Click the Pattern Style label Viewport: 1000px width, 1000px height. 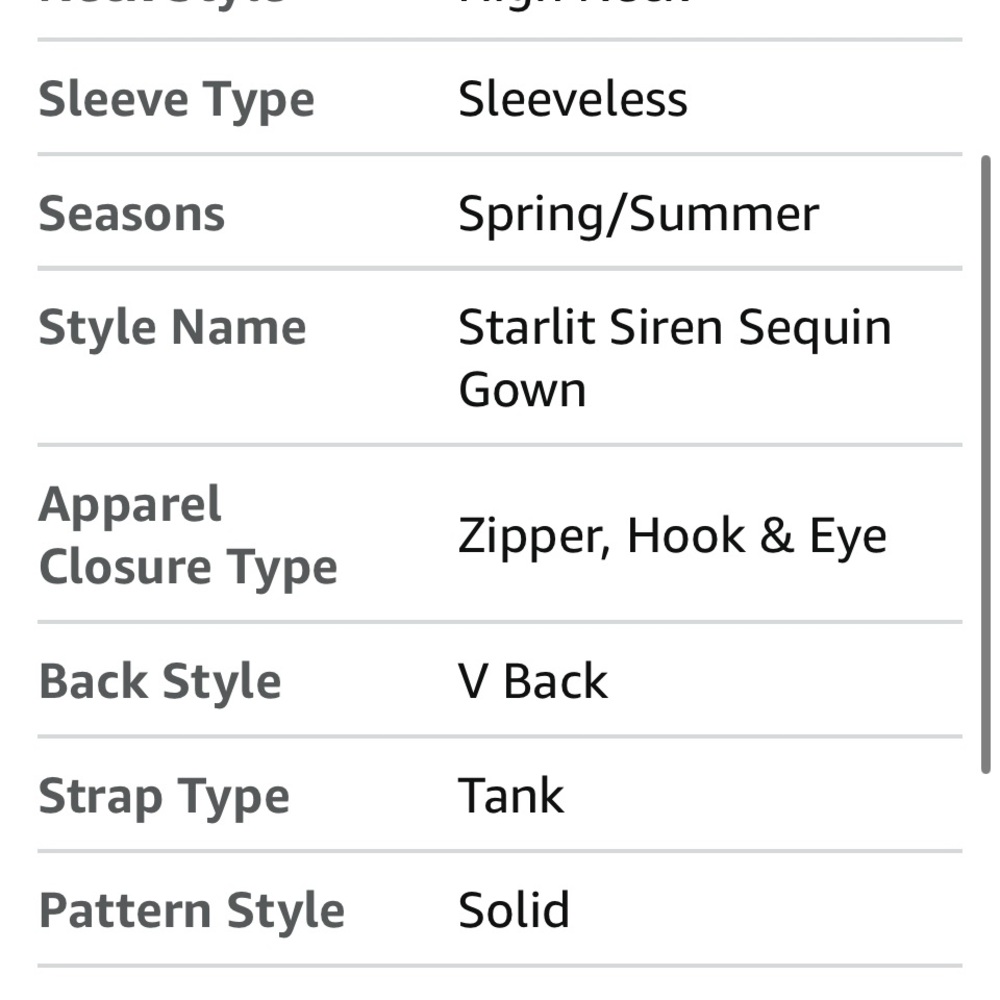coord(191,911)
